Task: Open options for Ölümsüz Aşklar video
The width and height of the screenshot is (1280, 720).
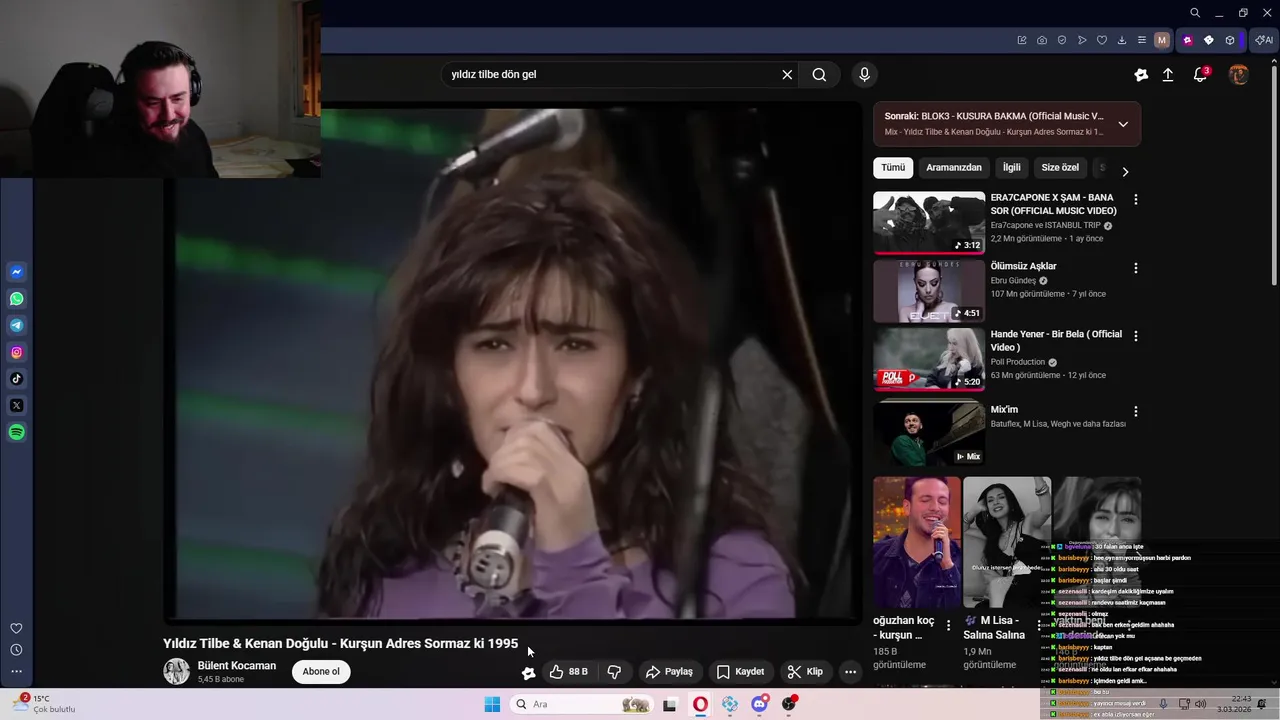Action: [1135, 268]
